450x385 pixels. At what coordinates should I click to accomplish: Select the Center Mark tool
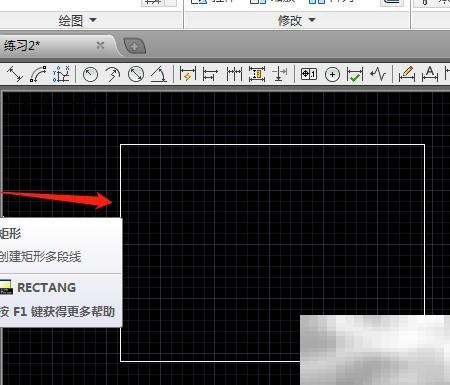[332, 75]
